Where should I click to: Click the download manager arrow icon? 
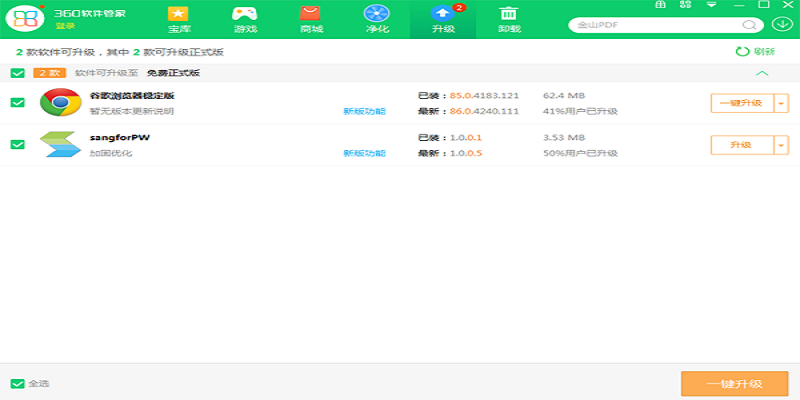pyautogui.click(x=782, y=24)
